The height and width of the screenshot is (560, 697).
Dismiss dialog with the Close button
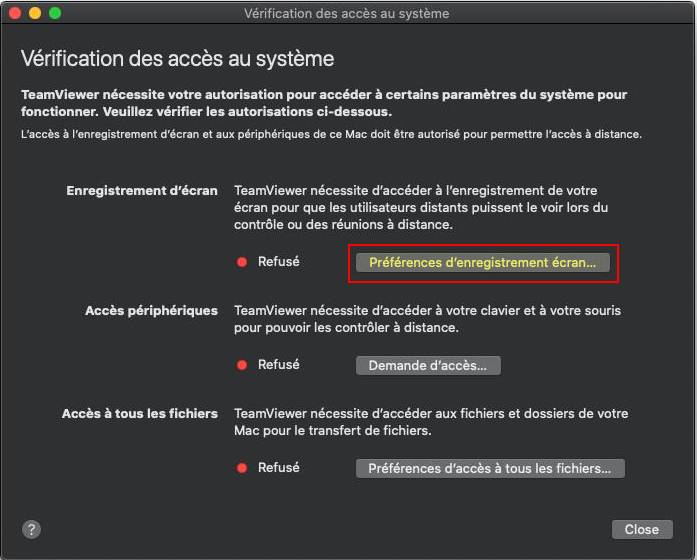pos(642,529)
